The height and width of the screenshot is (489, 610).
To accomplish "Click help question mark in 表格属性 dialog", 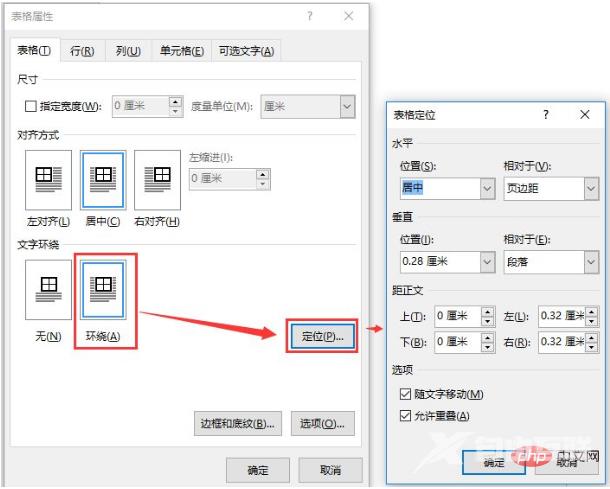I will [x=310, y=17].
